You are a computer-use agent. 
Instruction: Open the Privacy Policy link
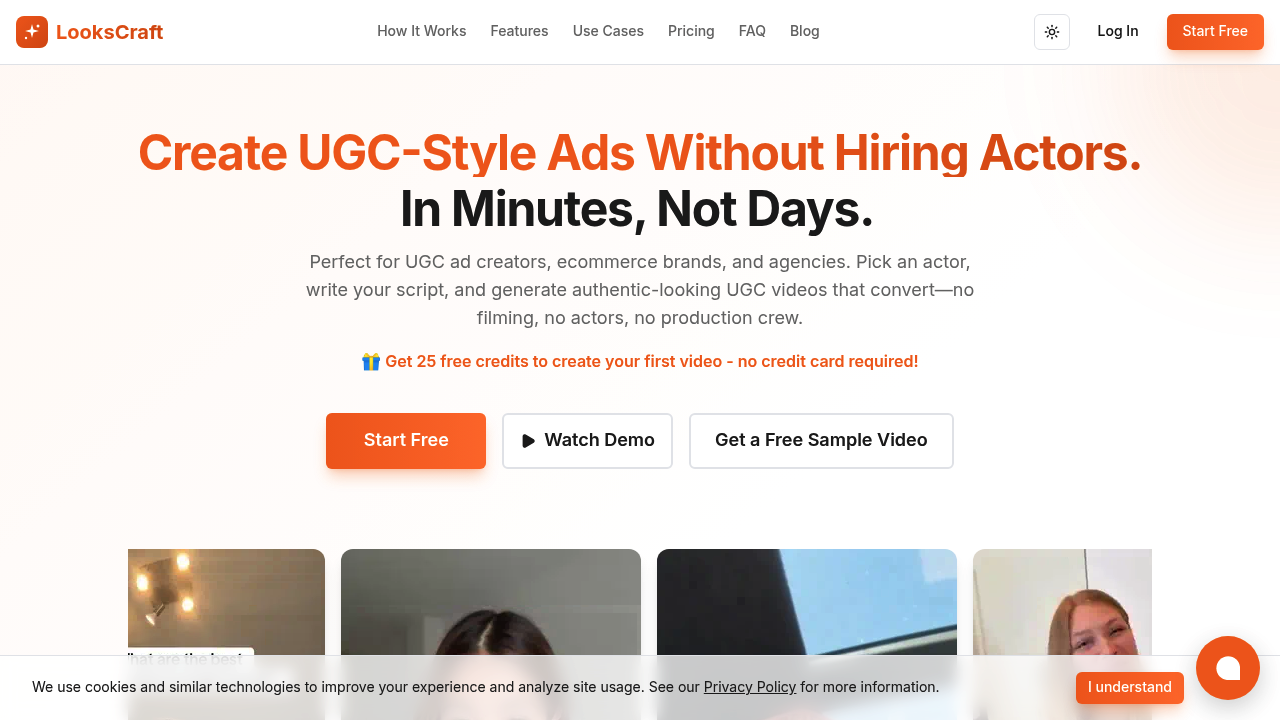(x=750, y=687)
